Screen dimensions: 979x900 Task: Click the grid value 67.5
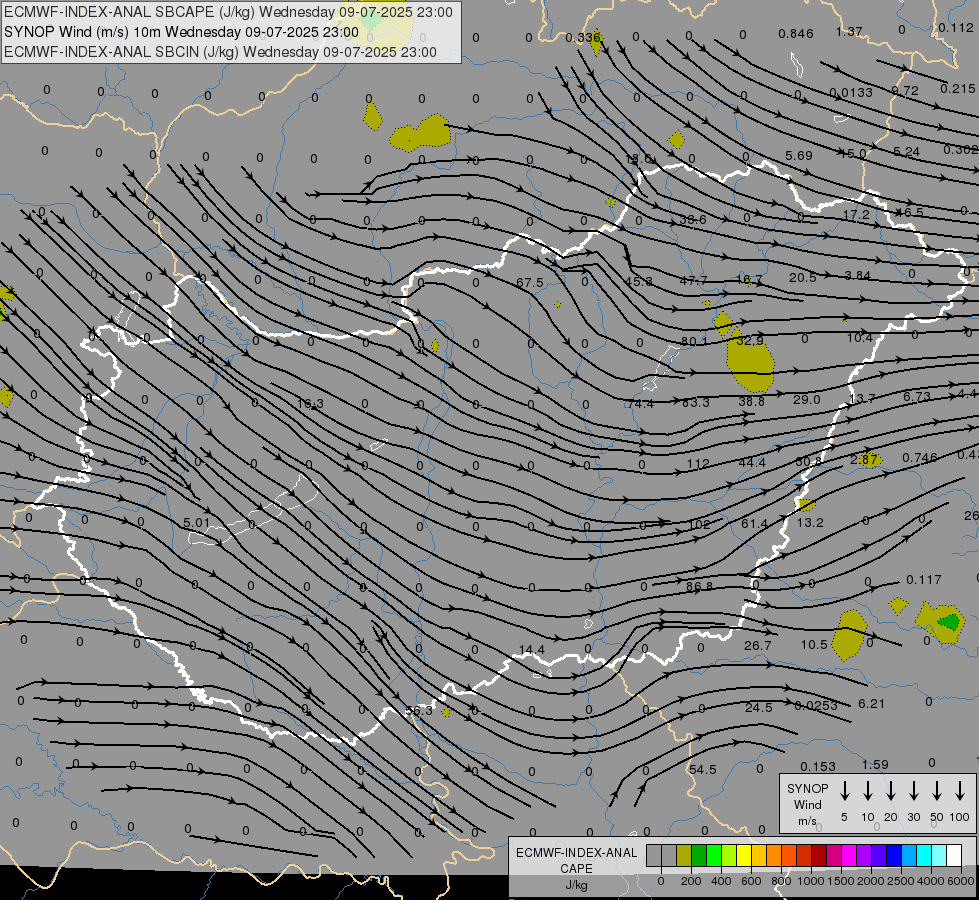(529, 283)
